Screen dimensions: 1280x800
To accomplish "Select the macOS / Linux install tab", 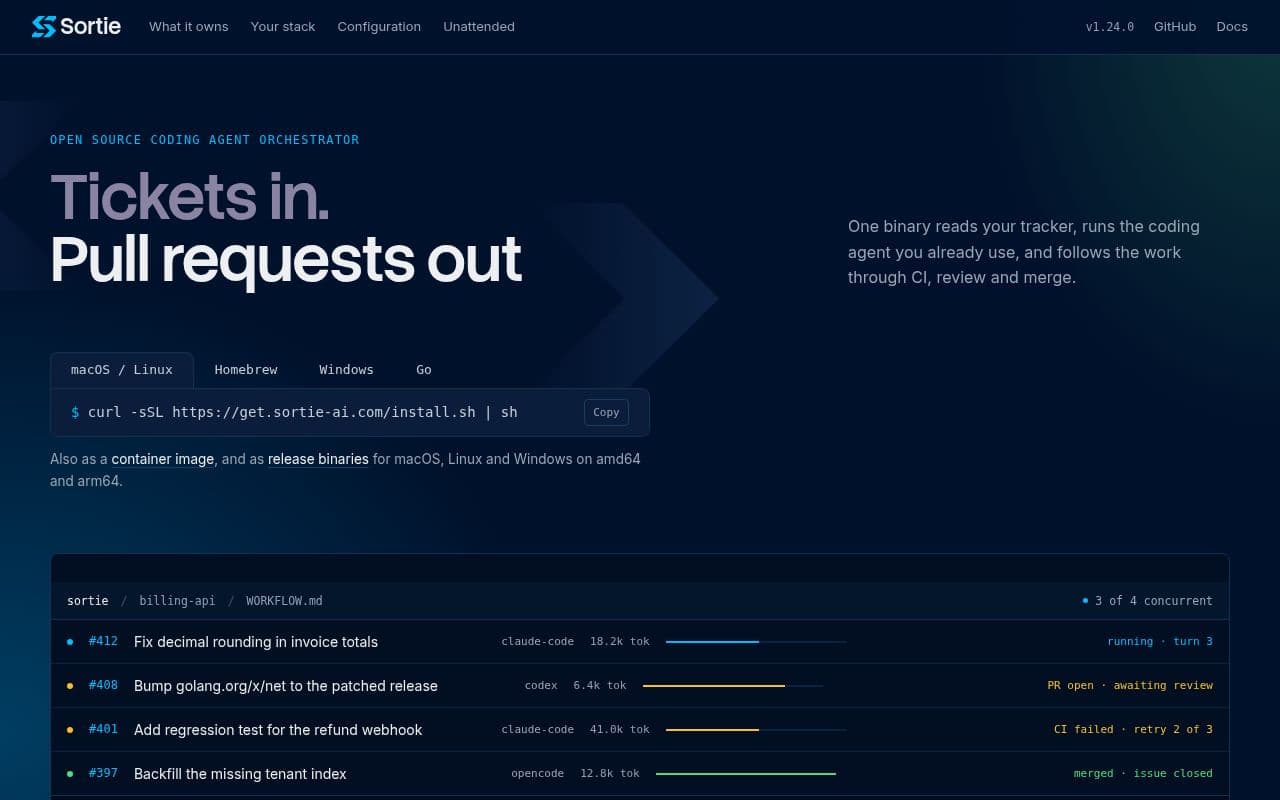I will [x=122, y=370].
